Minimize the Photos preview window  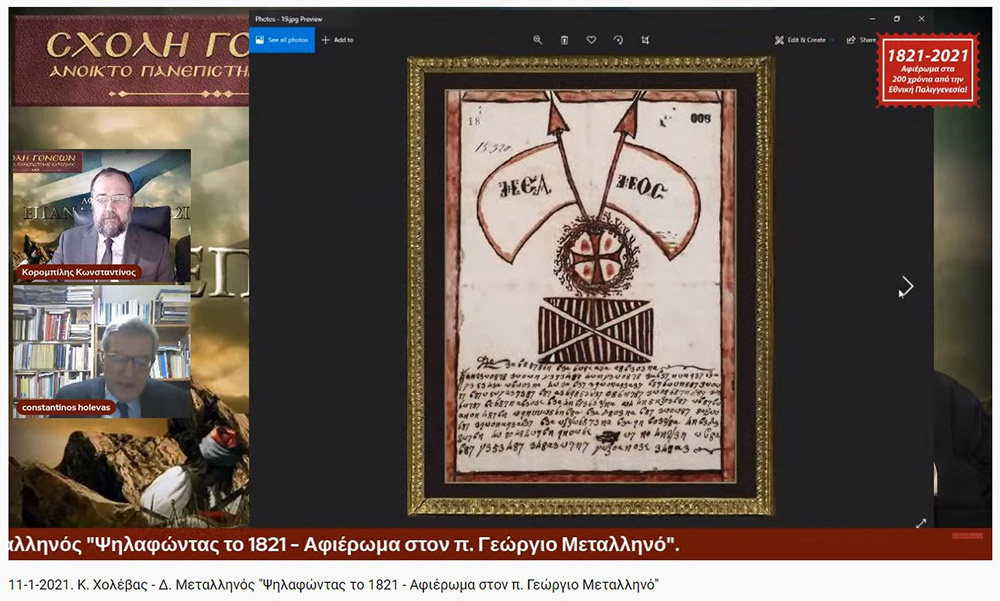[872, 19]
